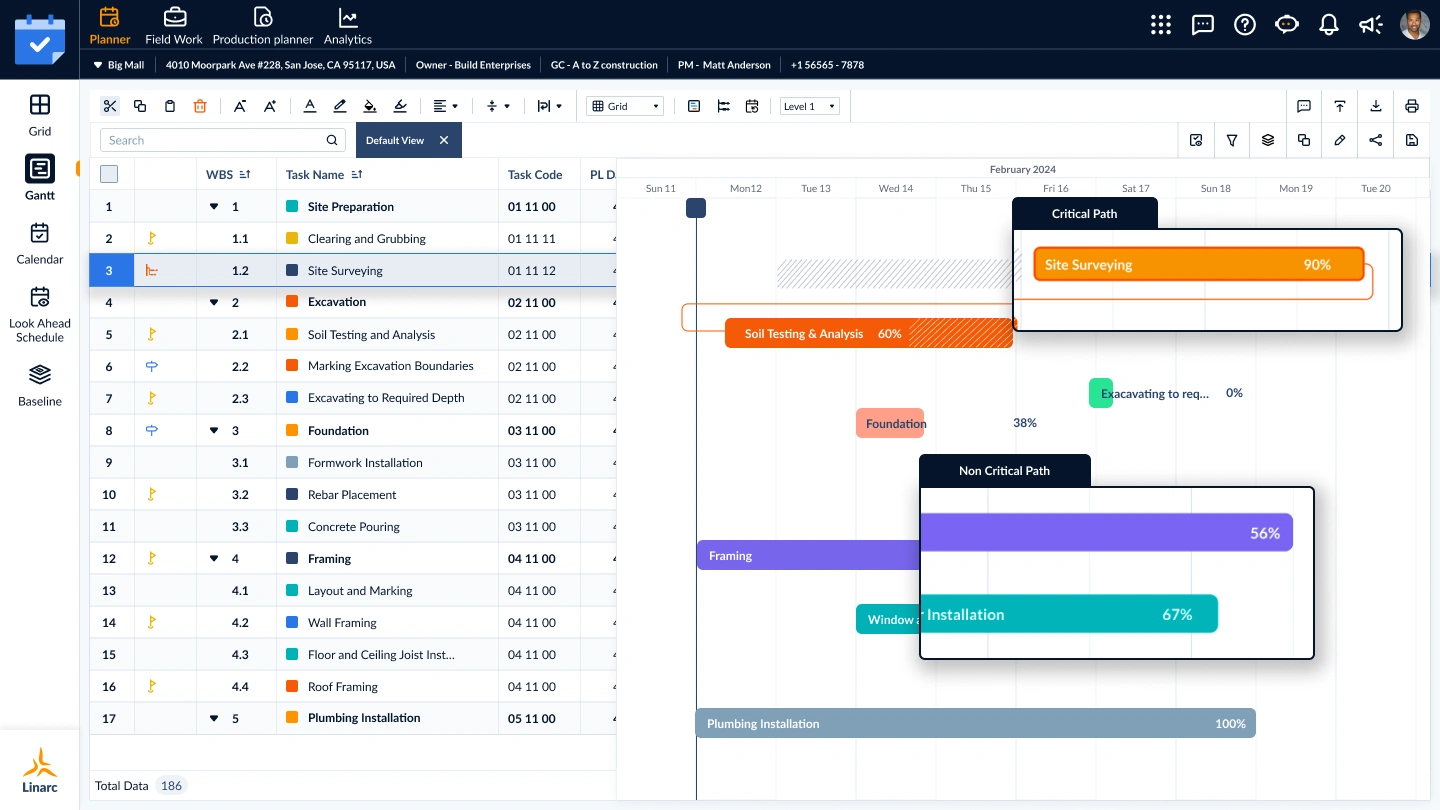Click the view-settings checkbox-eye icon
Screen dimensions: 1440x810
click(x=1196, y=140)
